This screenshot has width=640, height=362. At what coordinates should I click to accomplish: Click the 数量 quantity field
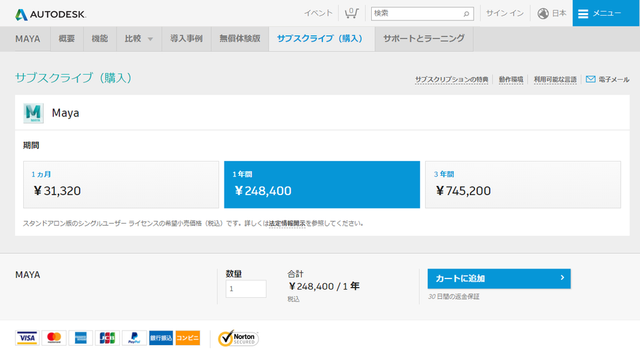click(246, 289)
